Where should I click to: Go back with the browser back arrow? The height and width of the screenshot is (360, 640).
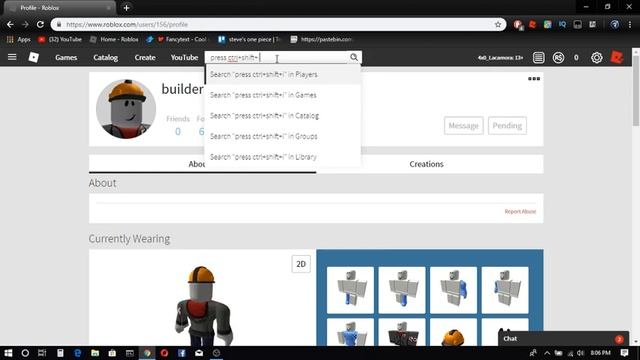(x=10, y=24)
